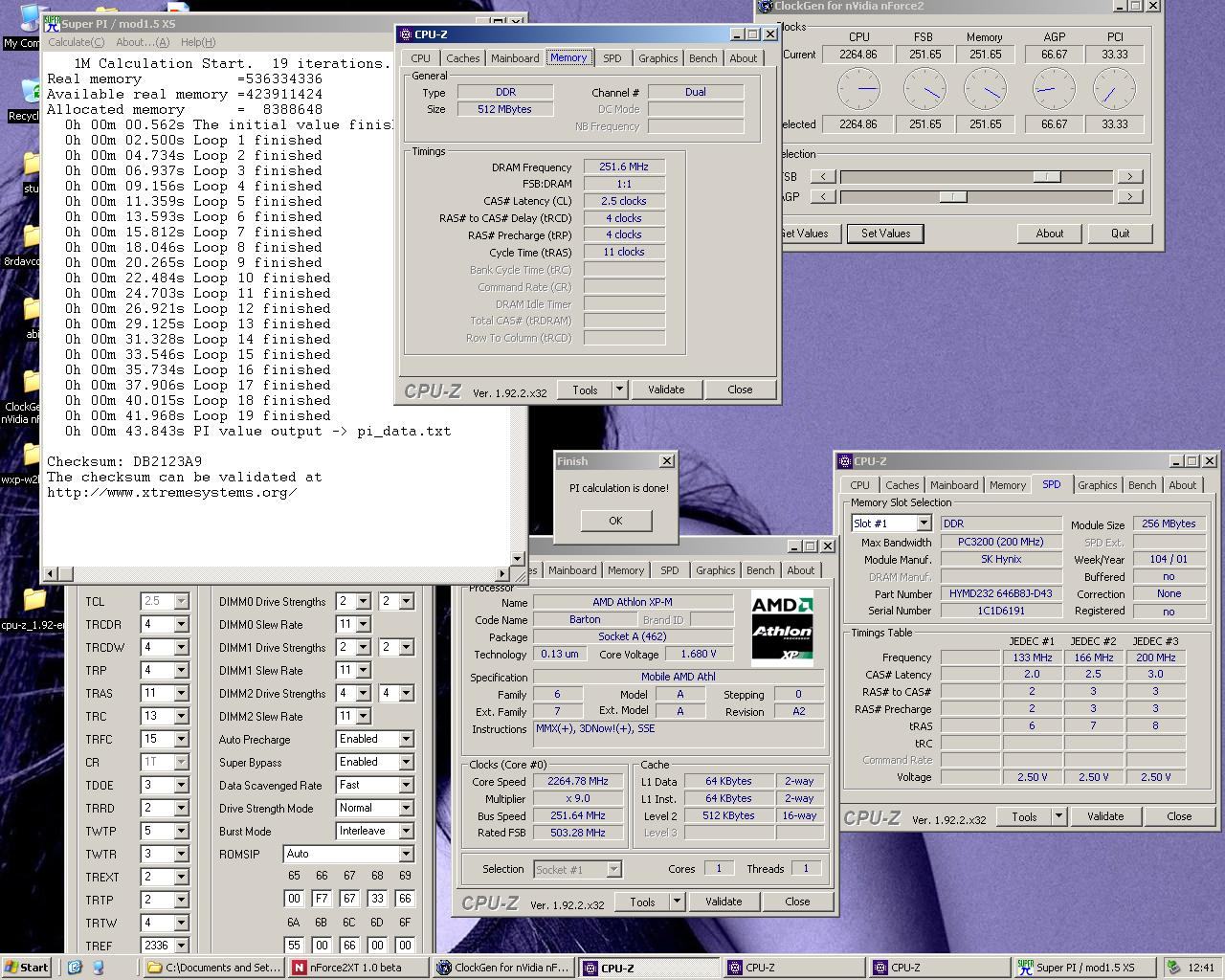Click FSB slider right arrow in ClockGen
This screenshot has width=1225, height=980.
click(1129, 176)
